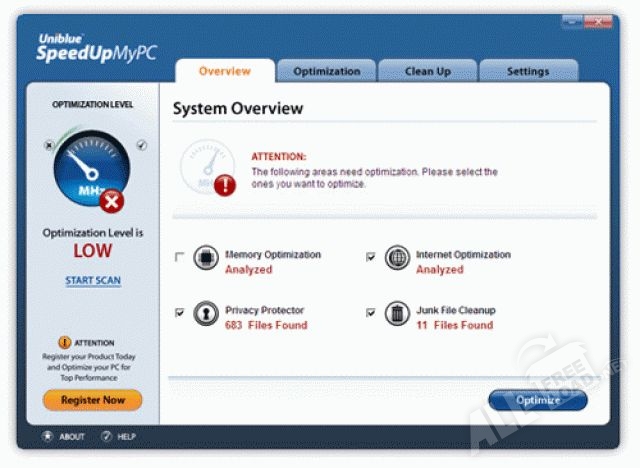Open the Clean Up tab
This screenshot has width=640, height=468.
pyautogui.click(x=427, y=71)
